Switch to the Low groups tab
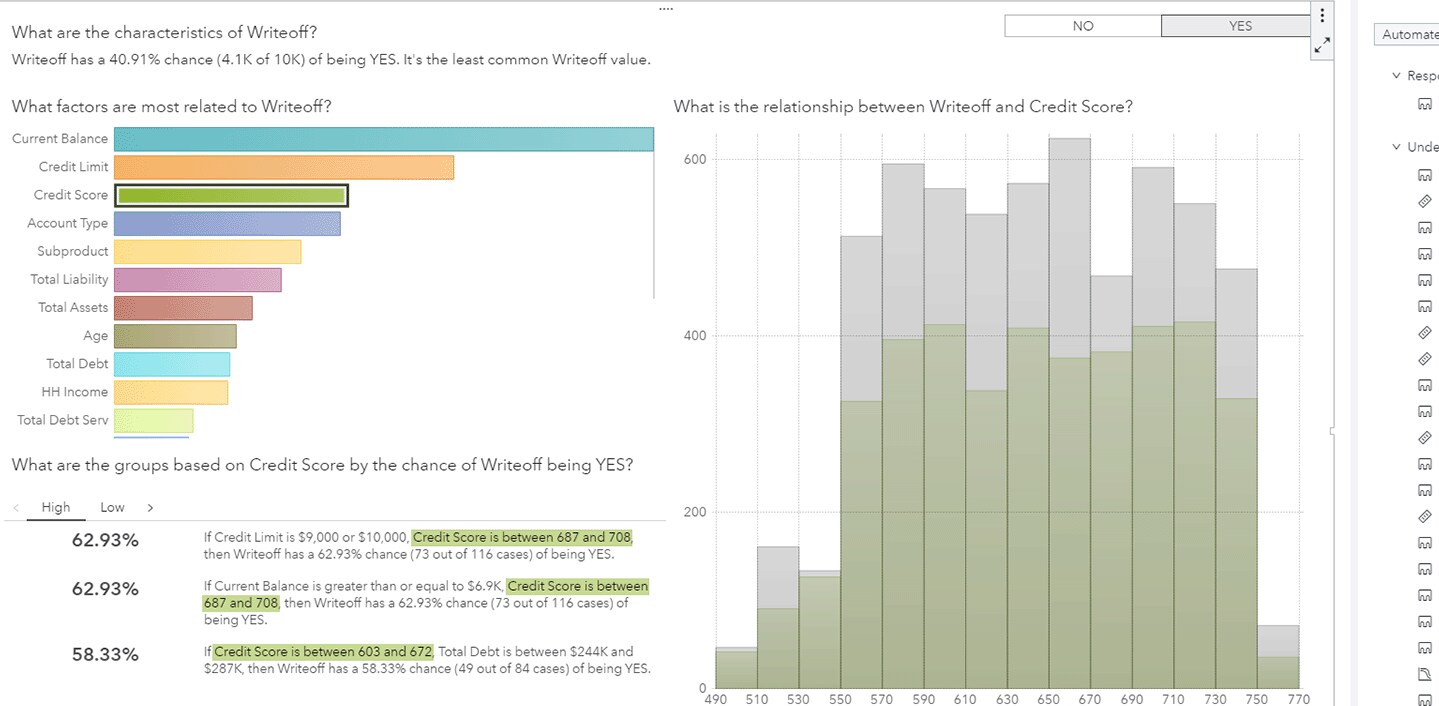Screen dimensions: 1439x706 pyautogui.click(x=112, y=508)
